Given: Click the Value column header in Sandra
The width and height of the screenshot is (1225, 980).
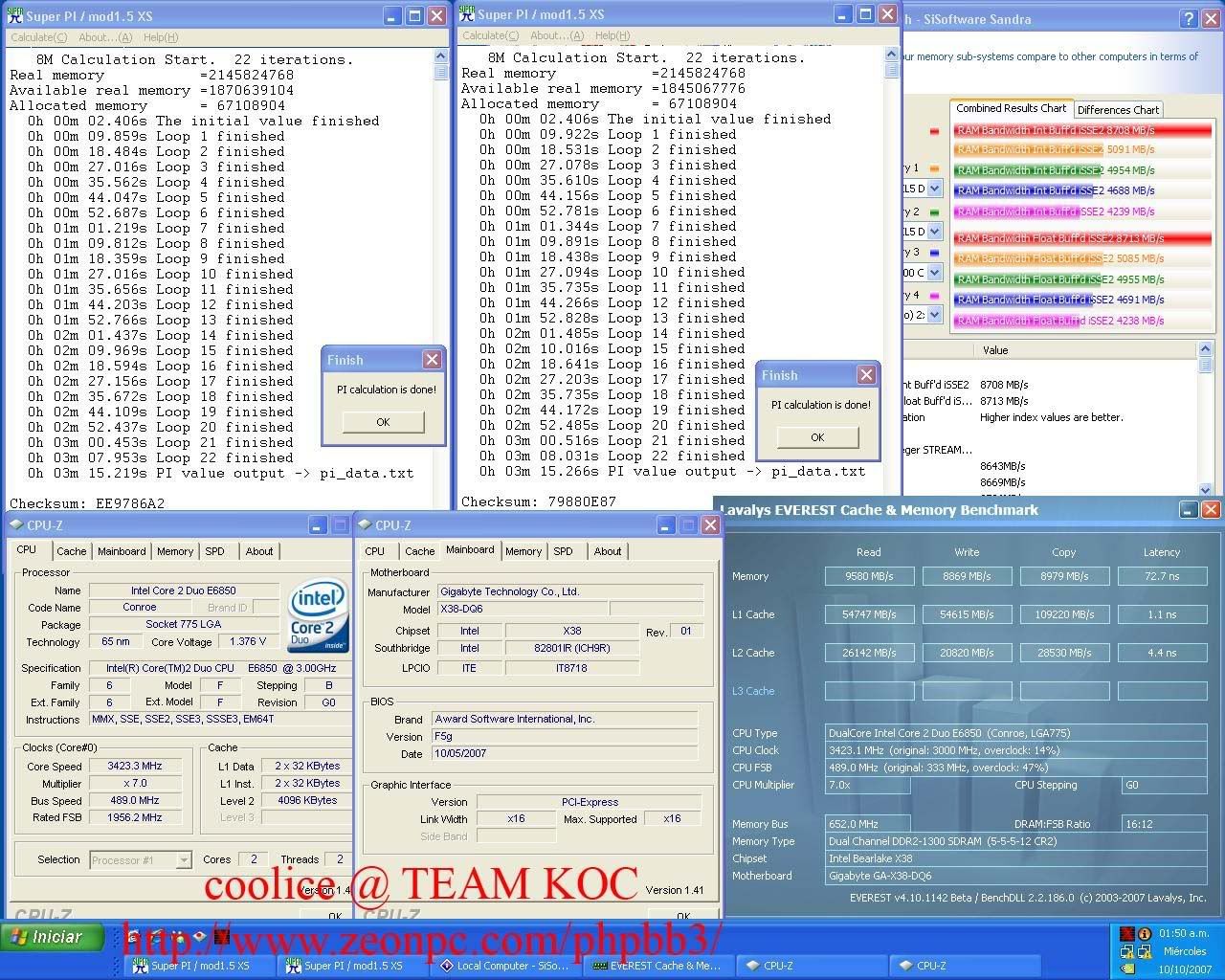Looking at the screenshot, I should click(x=1085, y=350).
